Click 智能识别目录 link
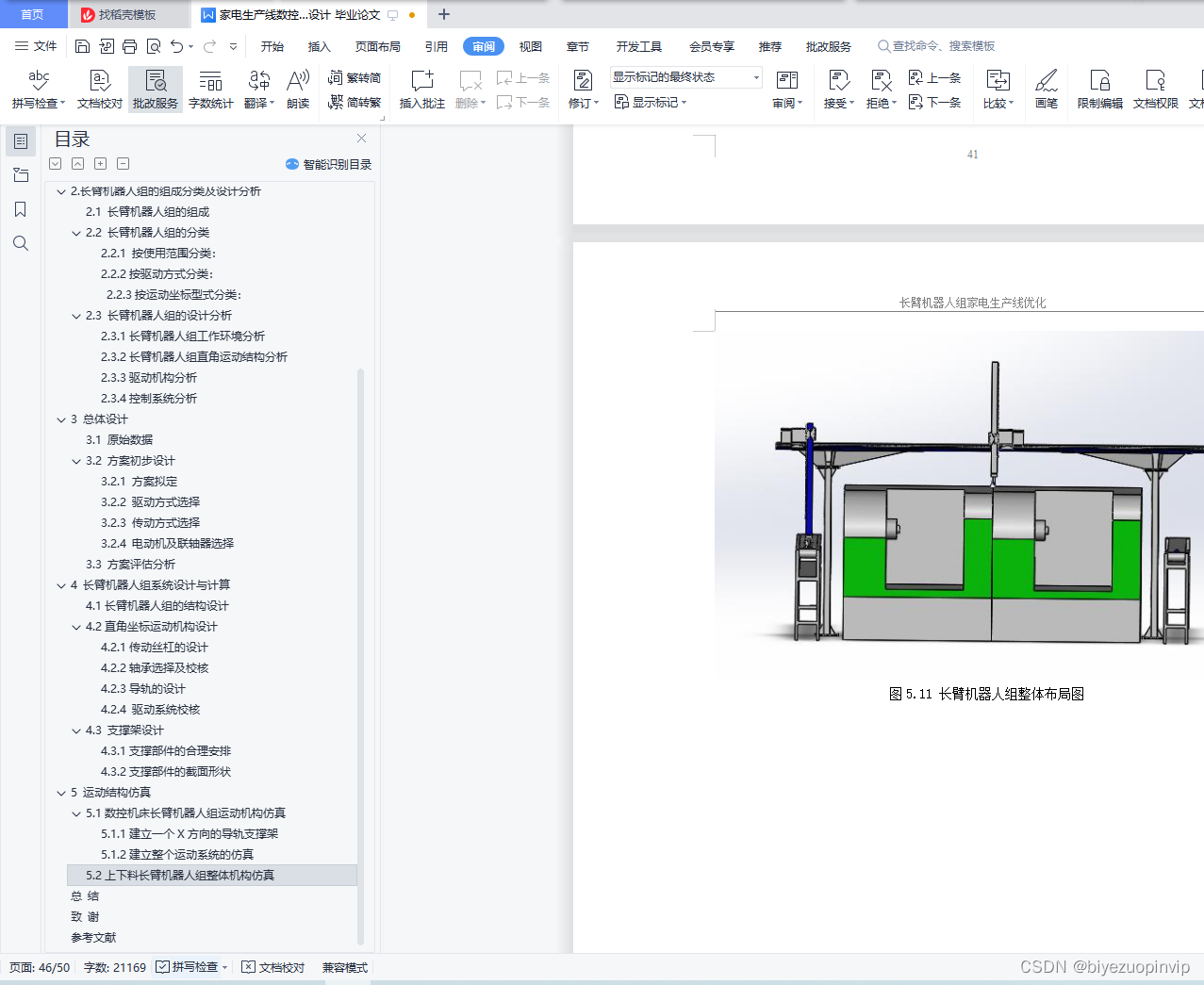Screen dimensions: 1204x985 (x=329, y=164)
